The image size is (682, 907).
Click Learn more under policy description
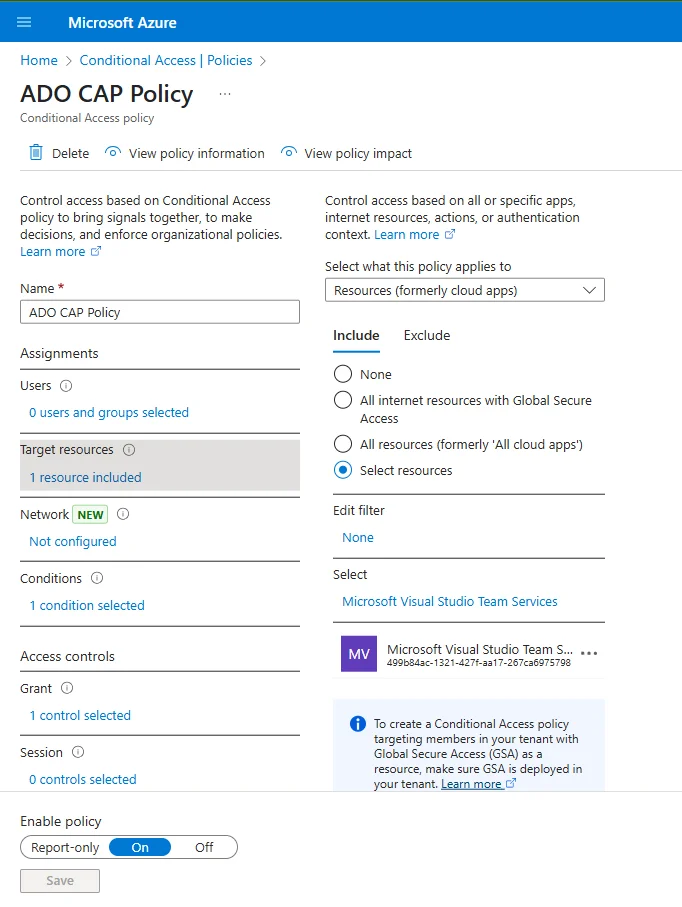click(x=53, y=252)
